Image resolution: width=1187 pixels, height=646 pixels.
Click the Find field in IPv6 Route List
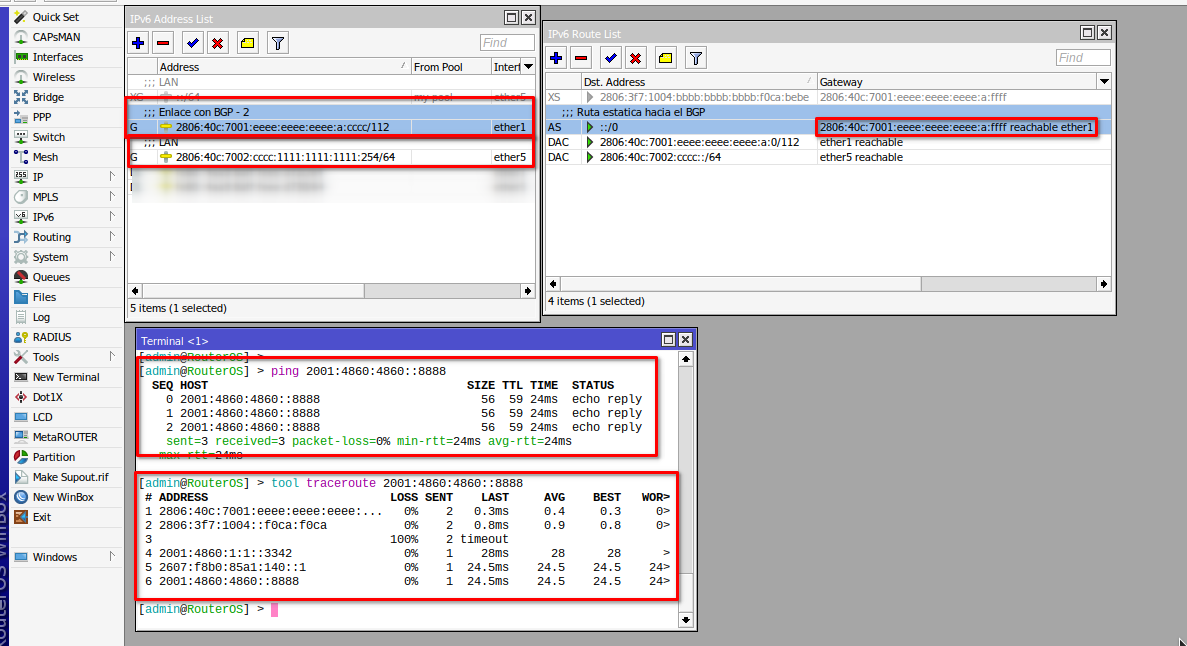pyautogui.click(x=1083, y=58)
